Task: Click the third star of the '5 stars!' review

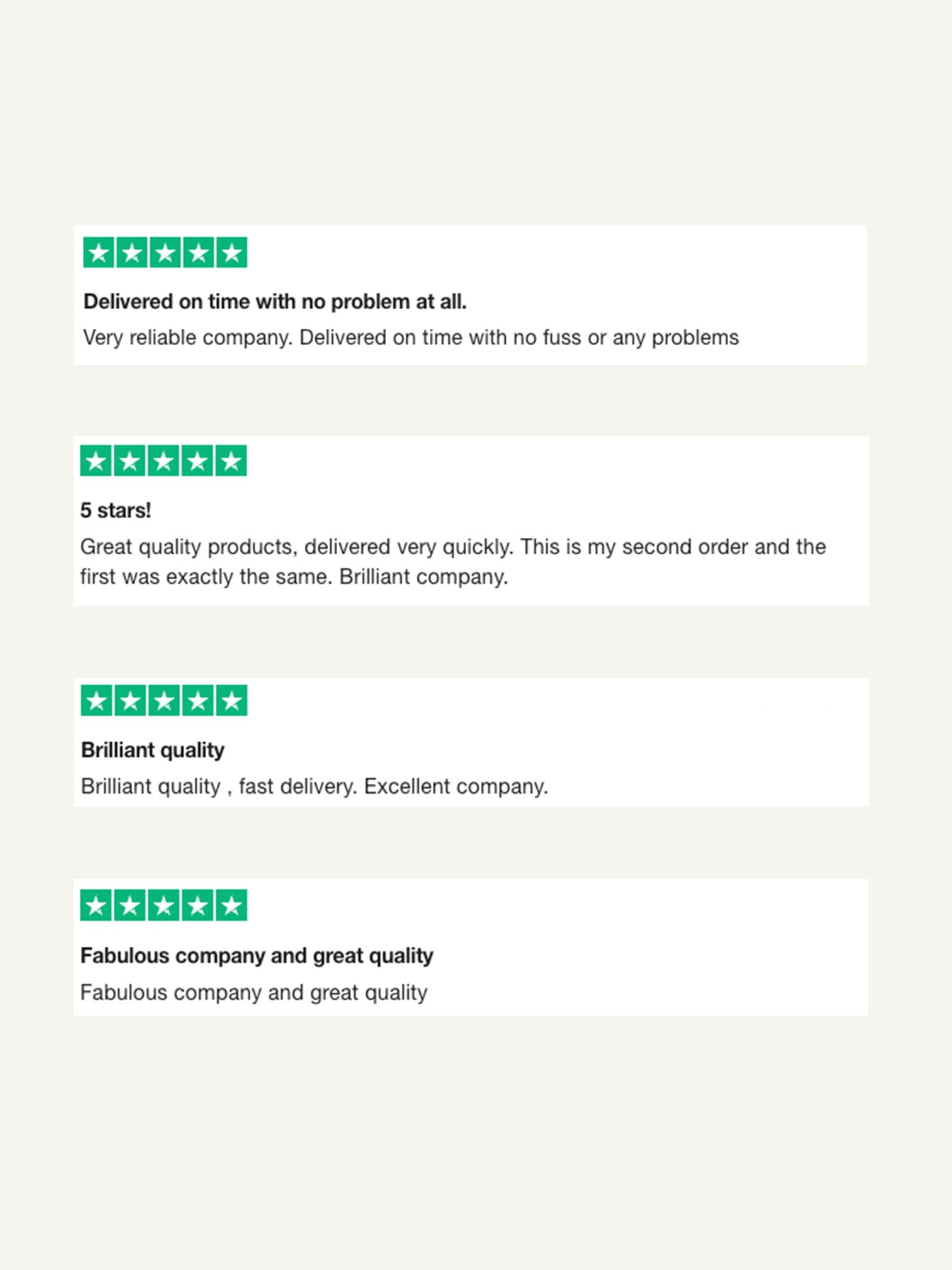Action: click(164, 461)
